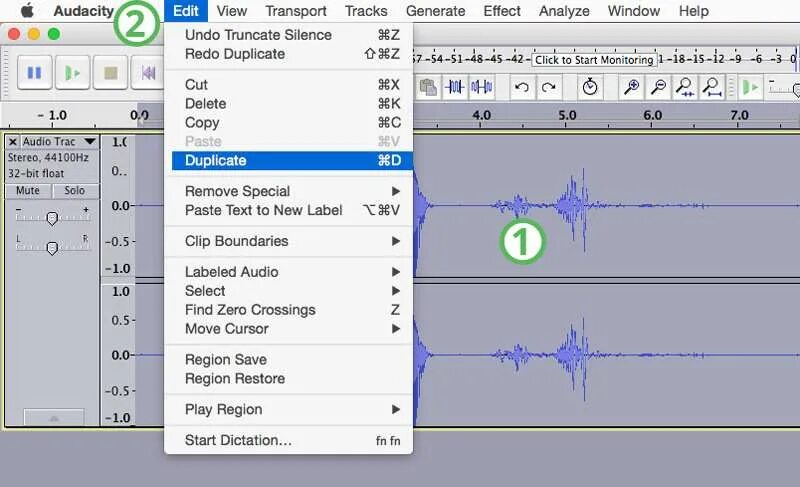Select Cut from Edit menu
The image size is (800, 487).
point(289,84)
